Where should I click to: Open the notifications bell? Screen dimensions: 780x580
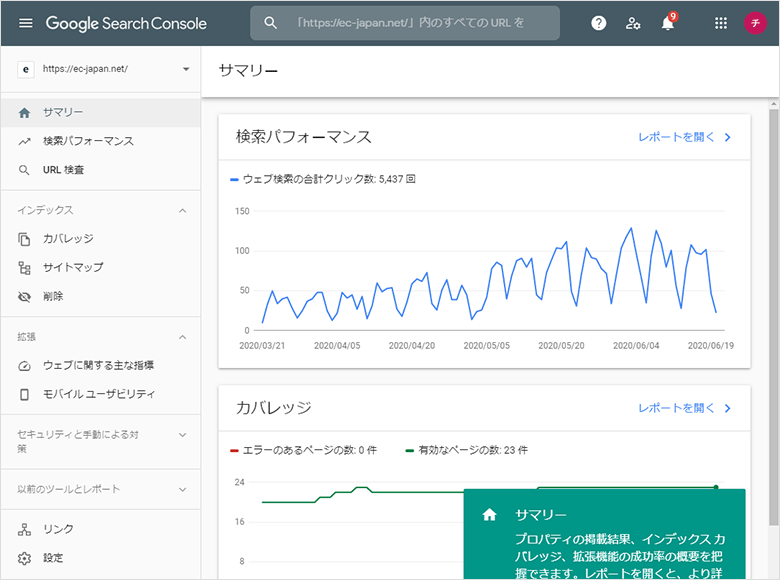[668, 23]
